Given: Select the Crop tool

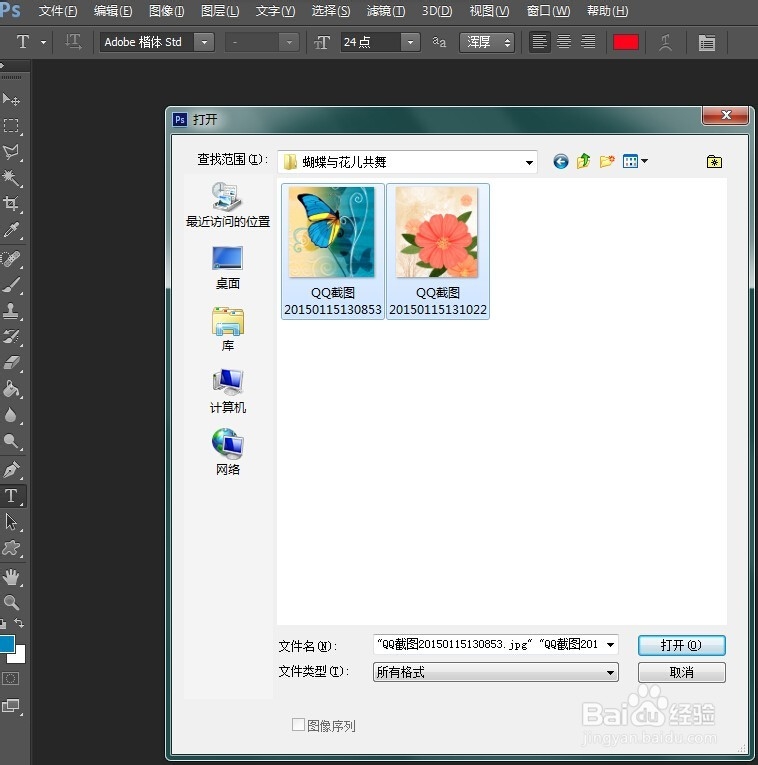Looking at the screenshot, I should (11, 203).
